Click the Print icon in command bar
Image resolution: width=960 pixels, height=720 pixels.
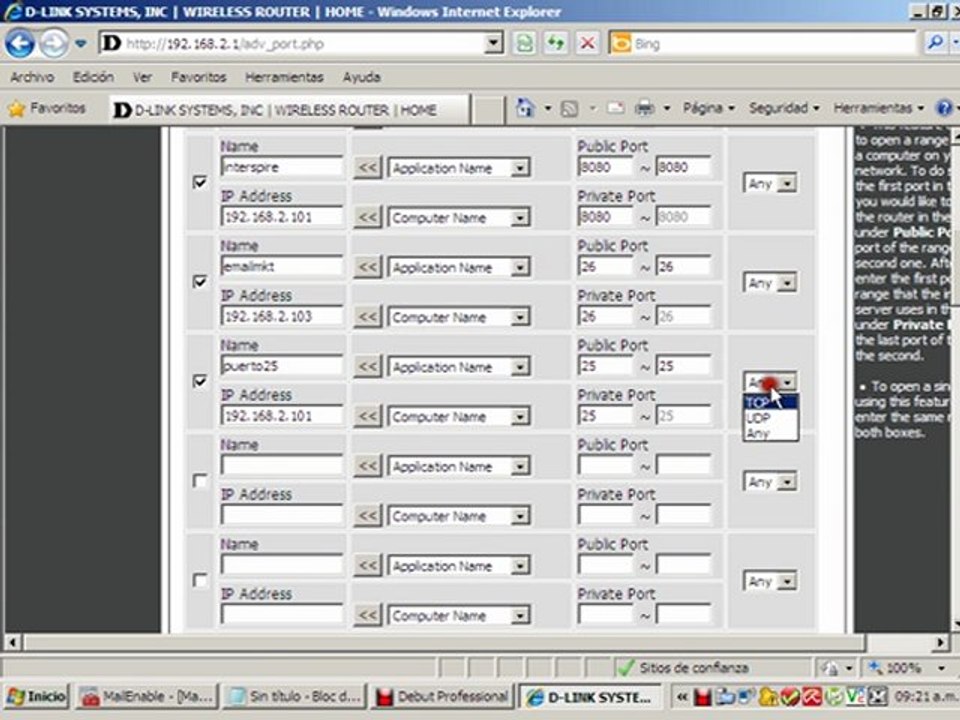[645, 109]
